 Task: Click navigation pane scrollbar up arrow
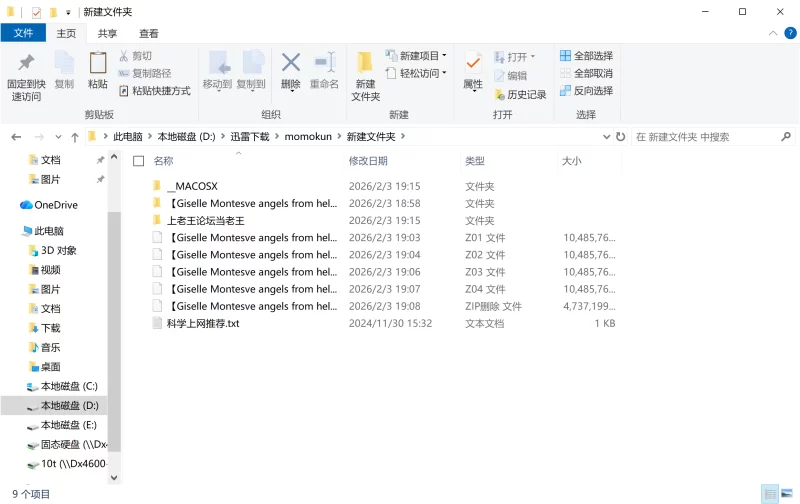(114, 157)
